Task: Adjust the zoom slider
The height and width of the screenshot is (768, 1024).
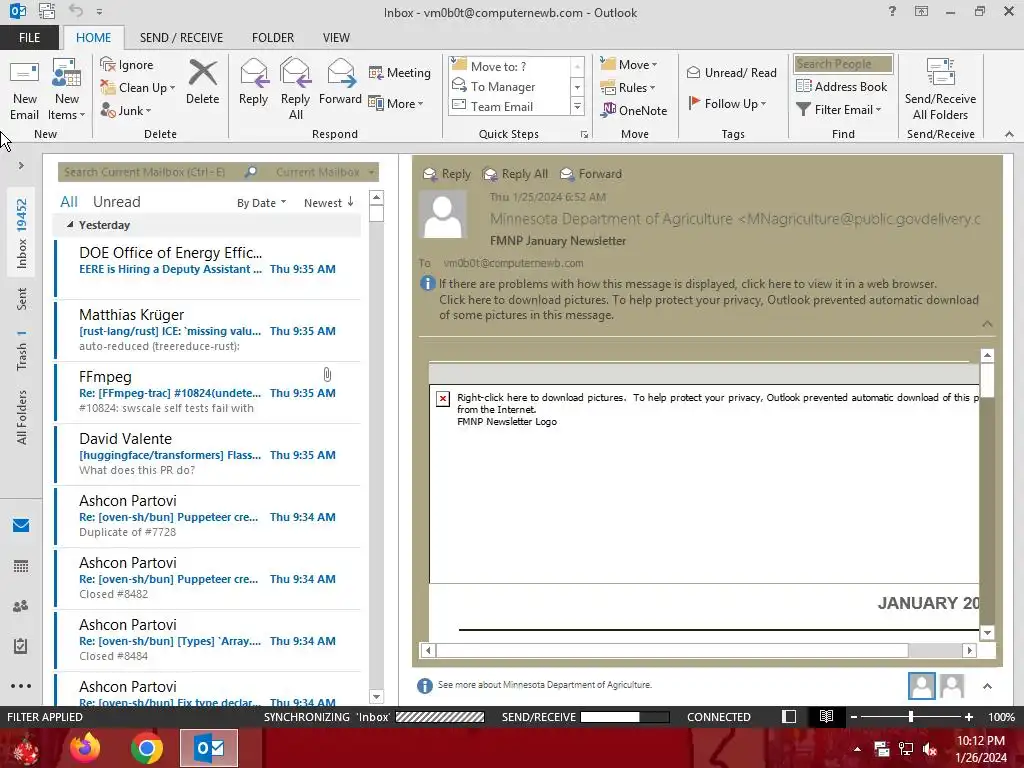Action: coord(911,717)
